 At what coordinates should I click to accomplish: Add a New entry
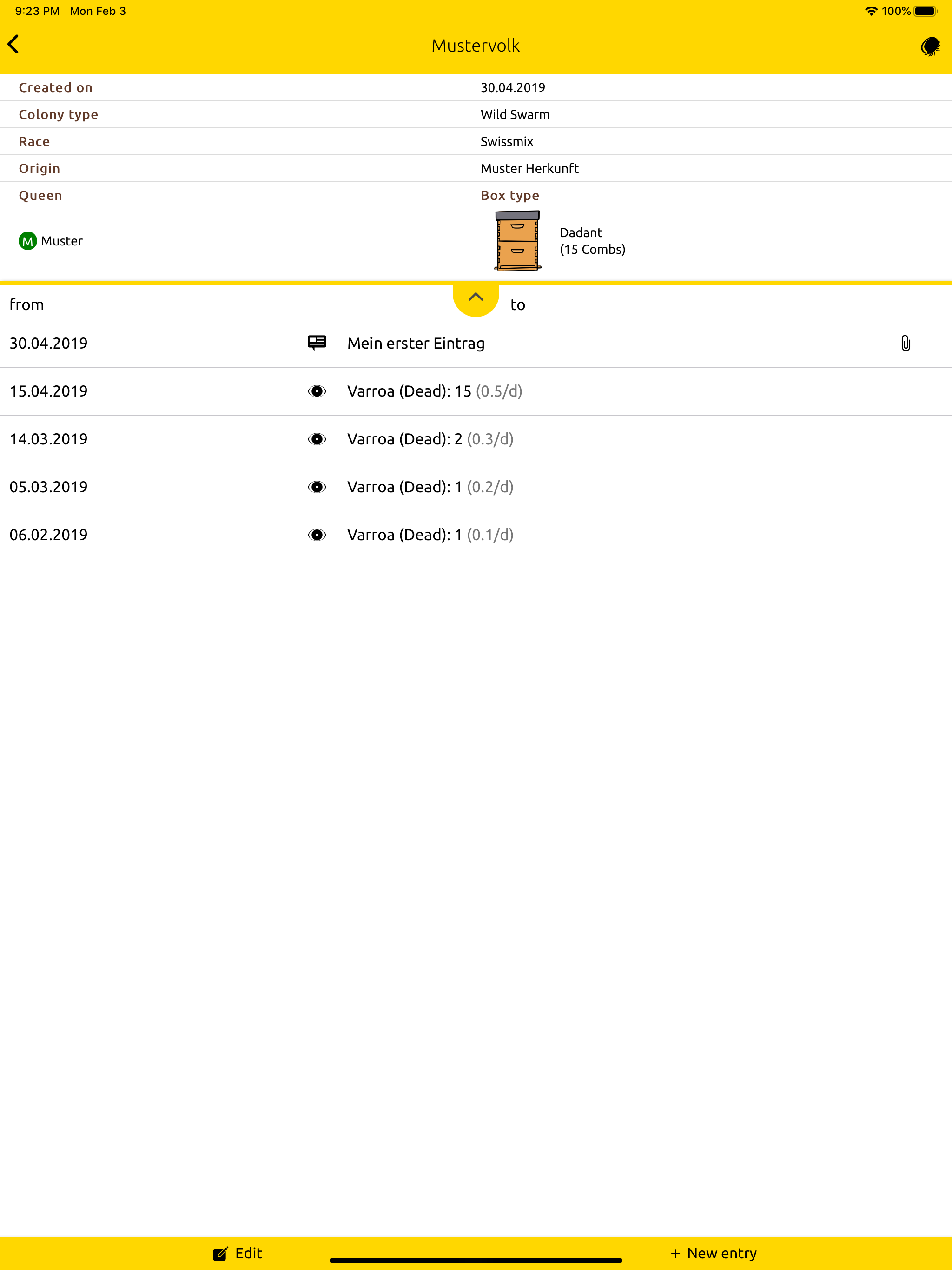point(714,1253)
